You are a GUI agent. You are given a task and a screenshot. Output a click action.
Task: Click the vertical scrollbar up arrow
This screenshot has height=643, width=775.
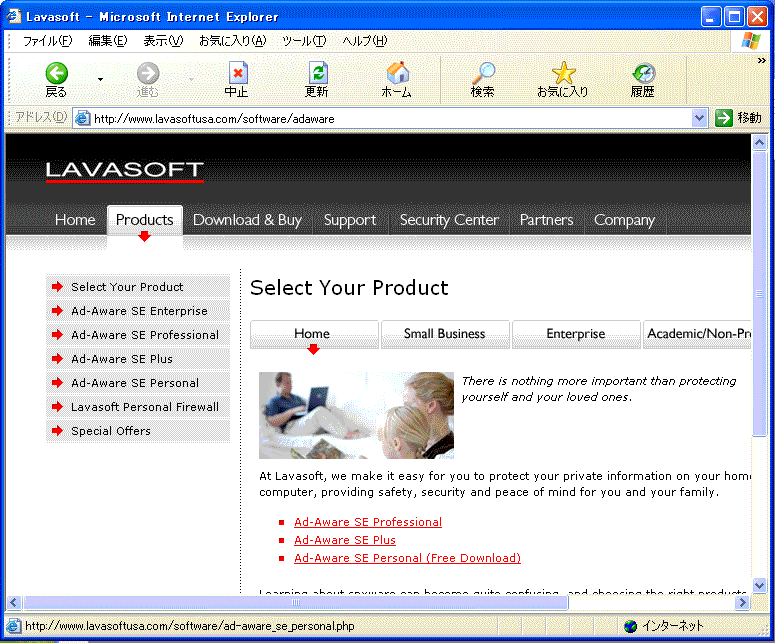tap(759, 143)
